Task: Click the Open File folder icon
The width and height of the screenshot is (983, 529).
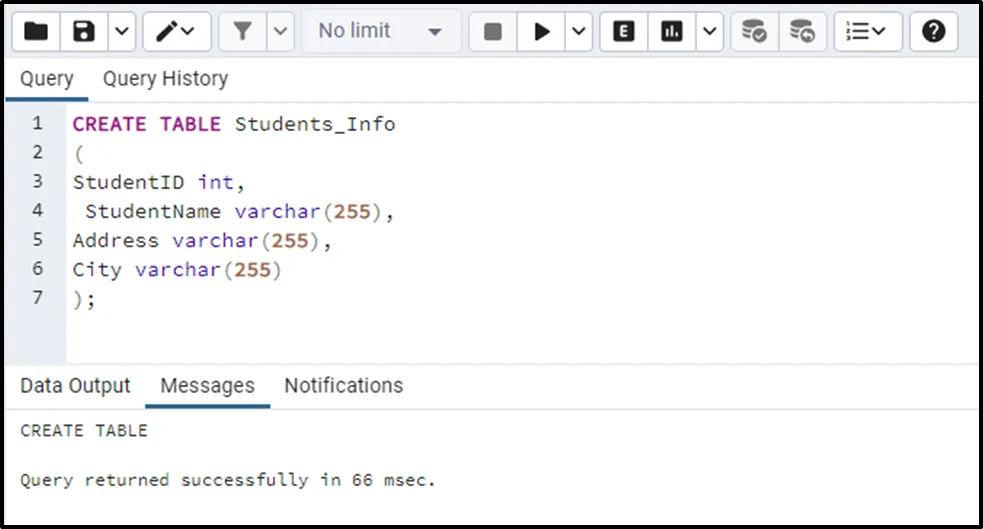Action: pyautogui.click(x=36, y=32)
